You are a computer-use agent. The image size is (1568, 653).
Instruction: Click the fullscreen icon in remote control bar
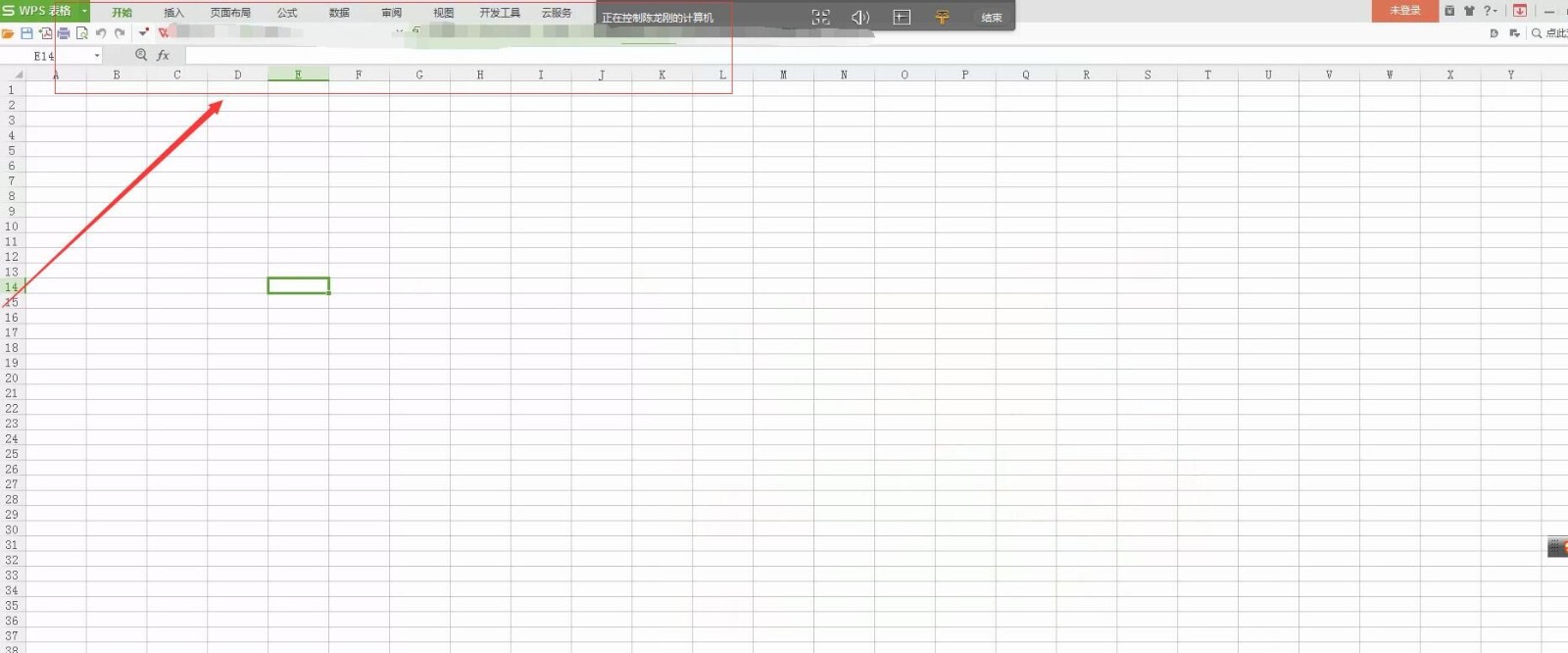point(820,17)
